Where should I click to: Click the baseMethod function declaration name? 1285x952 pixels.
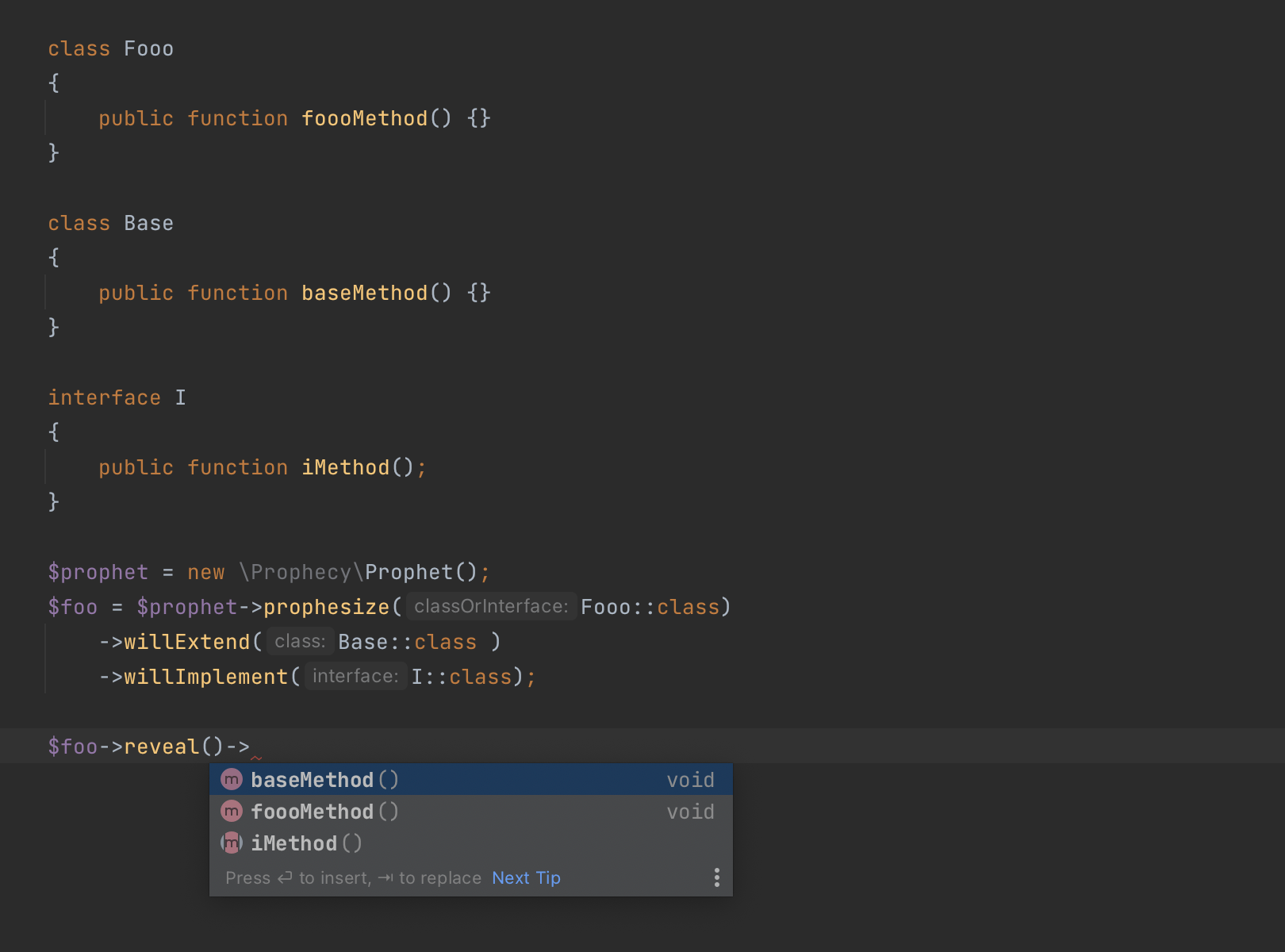point(364,294)
